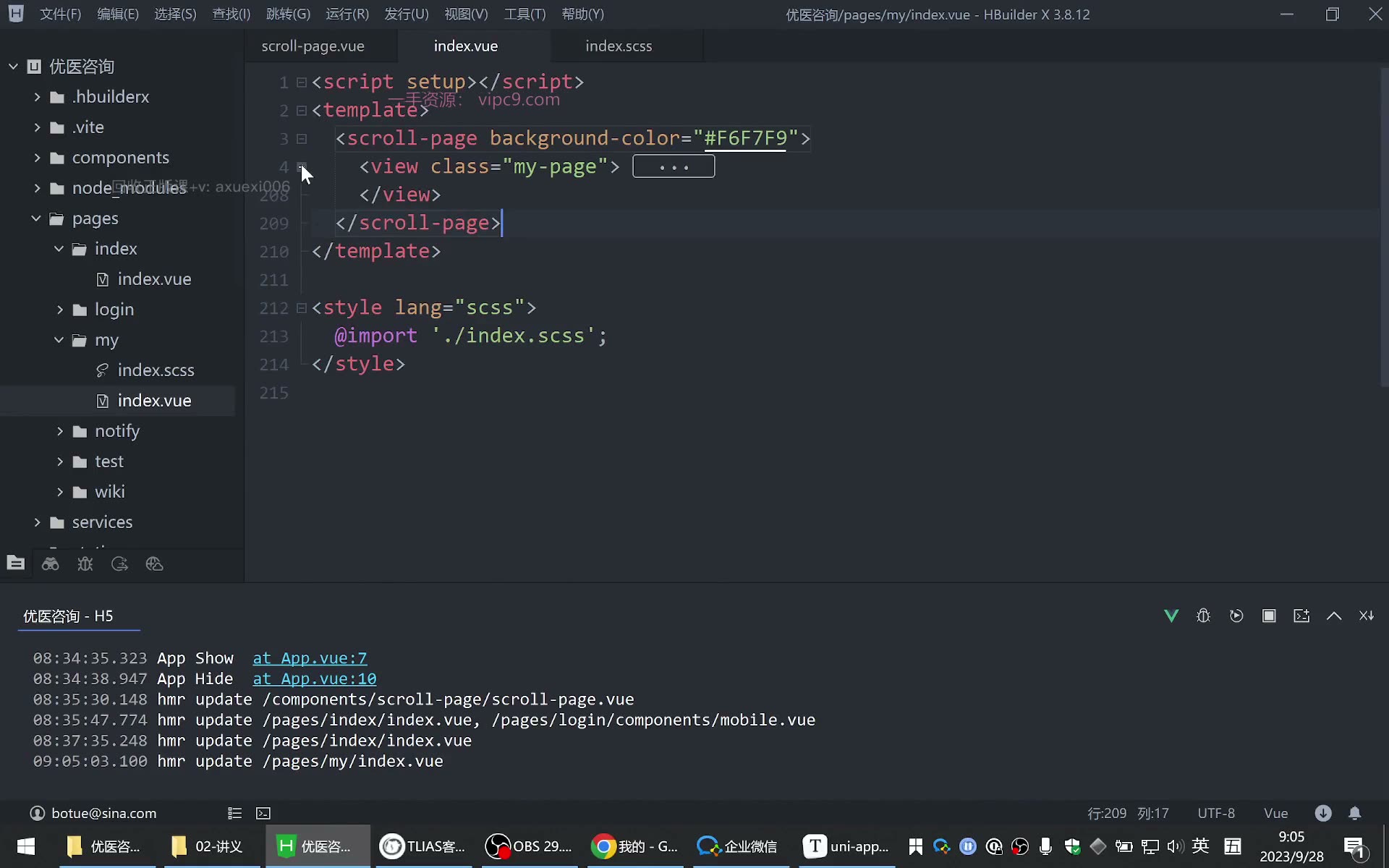This screenshot has height=868, width=1389.
Task: Toggle fold on style lang scss line
Action: 302,308
